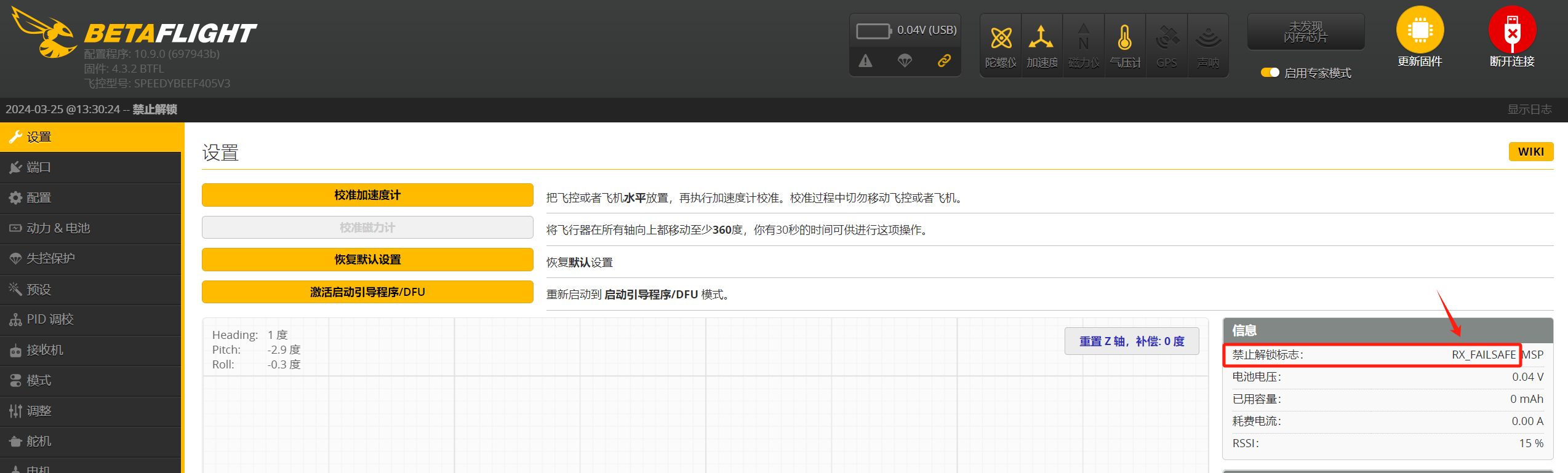Click the link status icon under battery
This screenshot has width=1568, height=473.
coord(944,61)
